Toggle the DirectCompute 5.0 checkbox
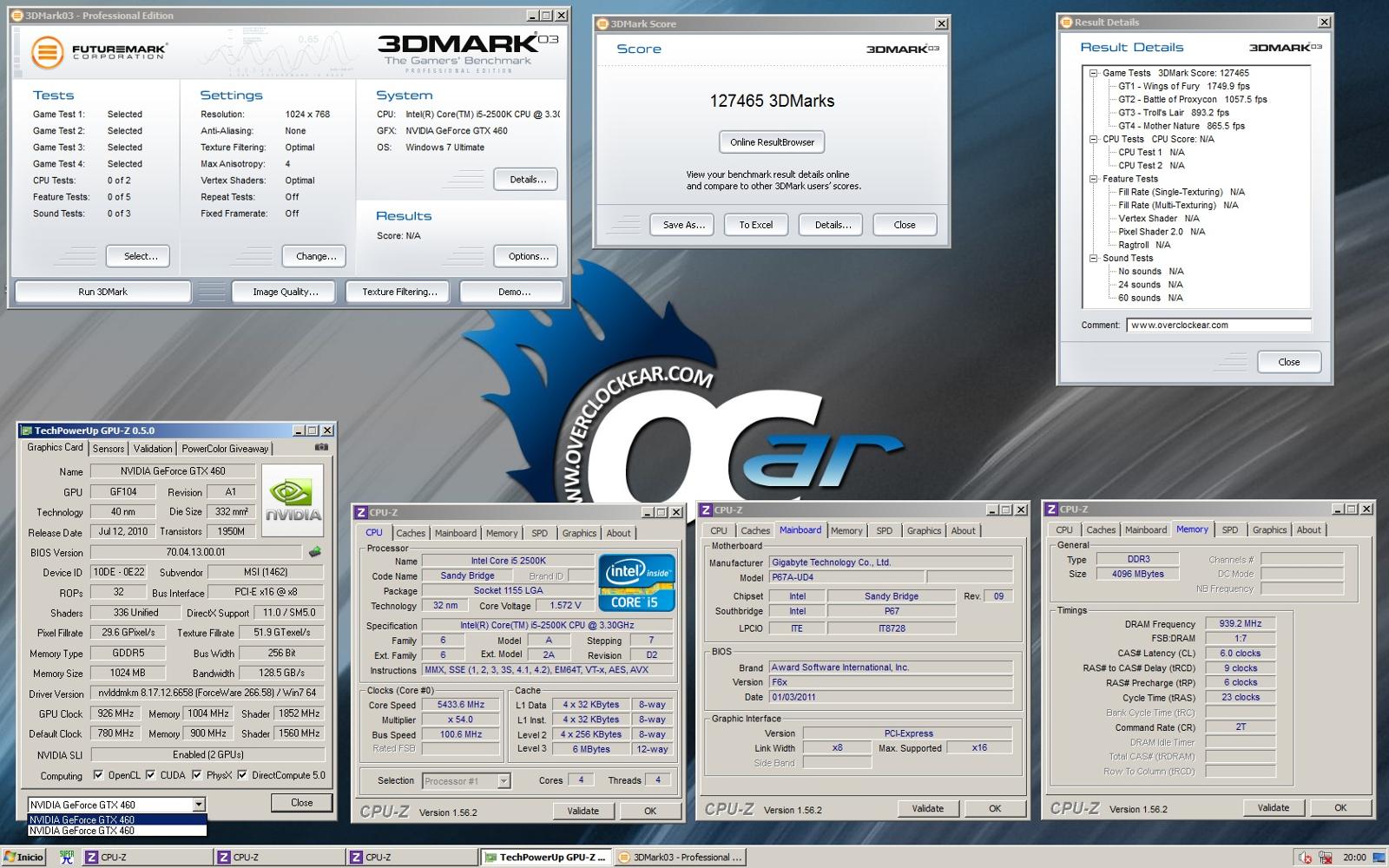 coord(242,775)
